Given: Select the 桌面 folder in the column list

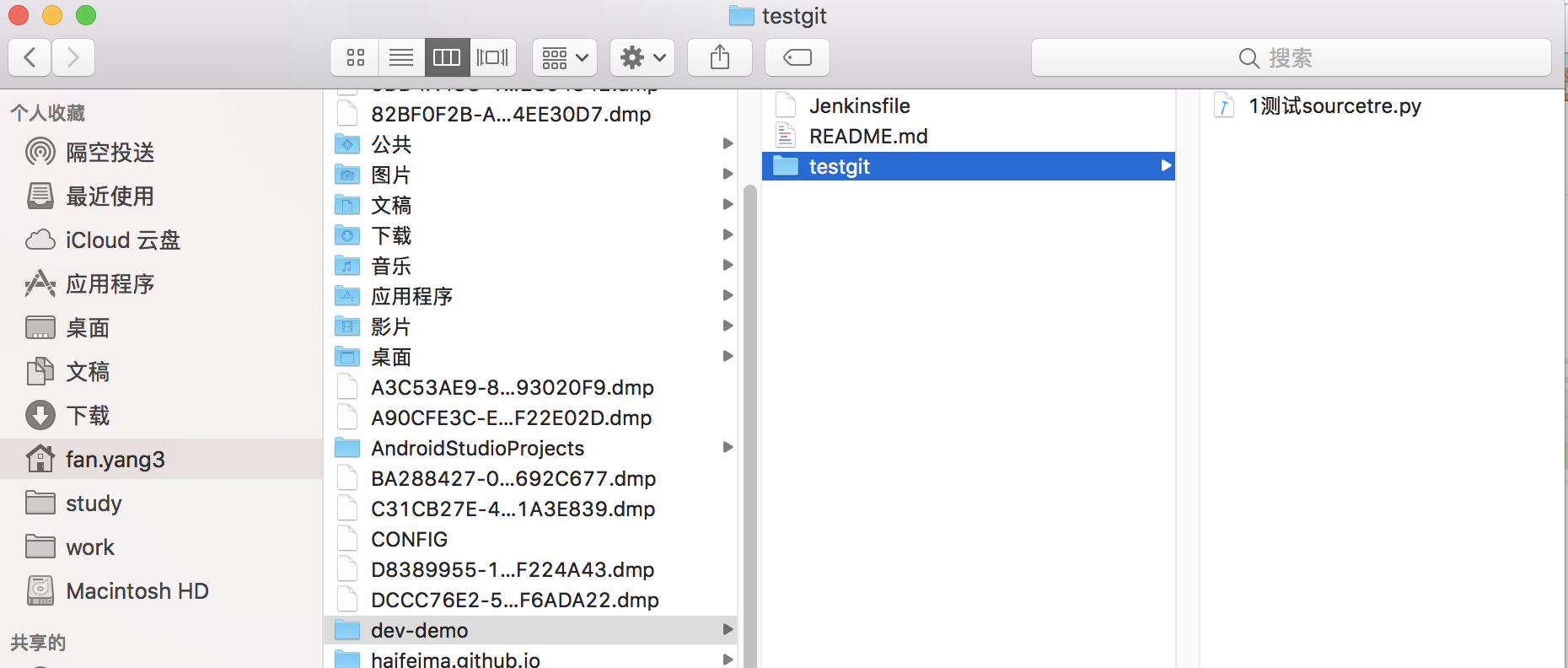Looking at the screenshot, I should click(x=530, y=357).
